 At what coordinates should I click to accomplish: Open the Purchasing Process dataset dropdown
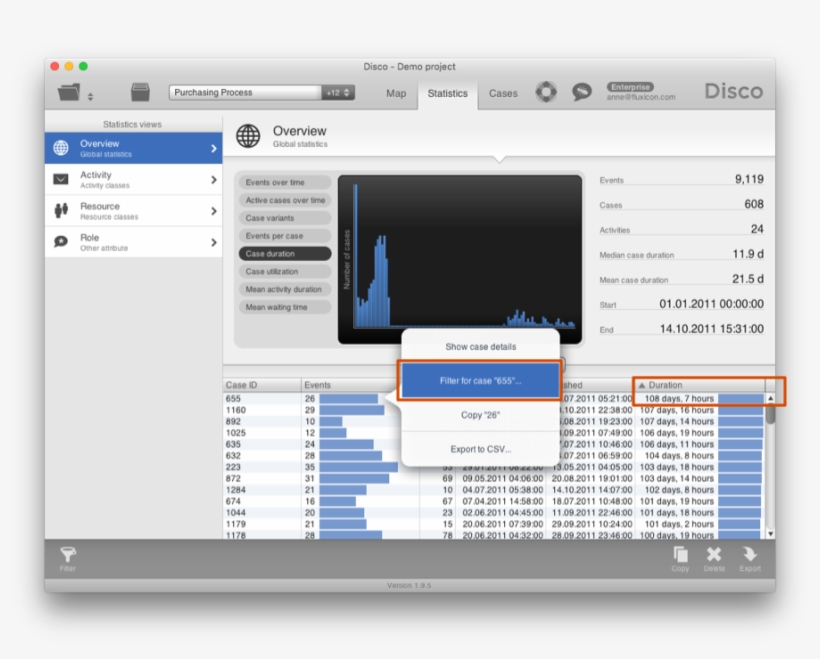262,93
